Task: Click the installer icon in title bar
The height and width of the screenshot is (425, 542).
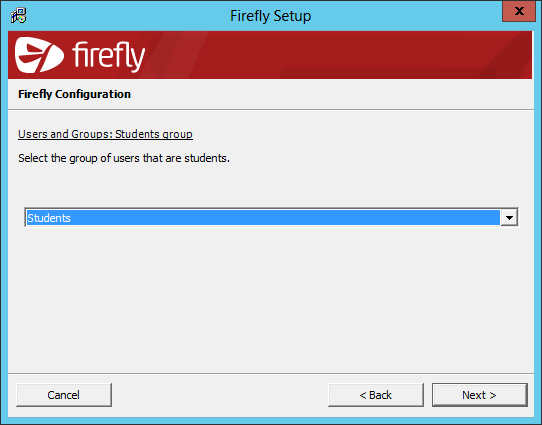Action: [x=18, y=15]
